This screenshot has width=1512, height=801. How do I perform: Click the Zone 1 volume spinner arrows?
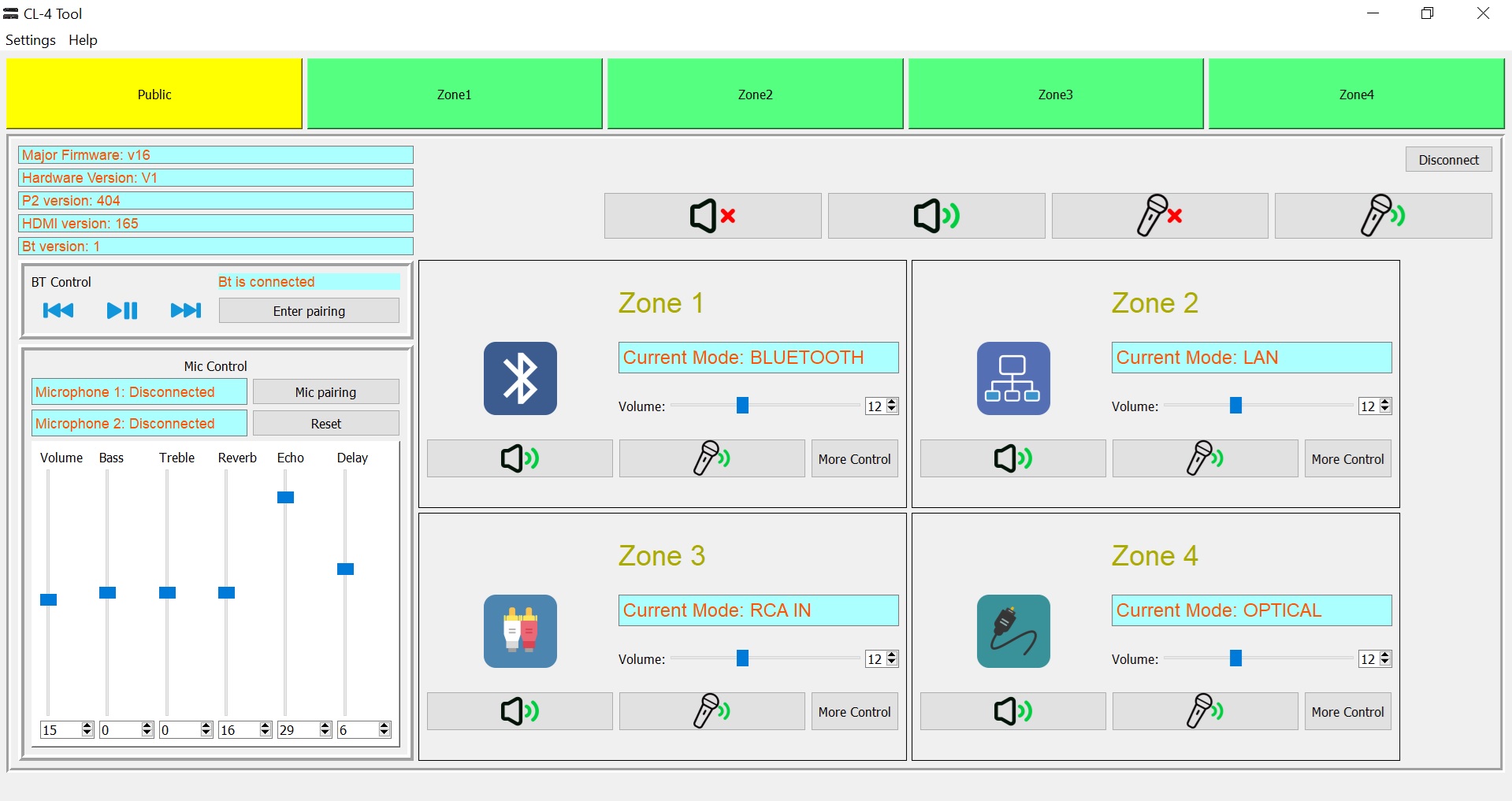pyautogui.click(x=892, y=406)
